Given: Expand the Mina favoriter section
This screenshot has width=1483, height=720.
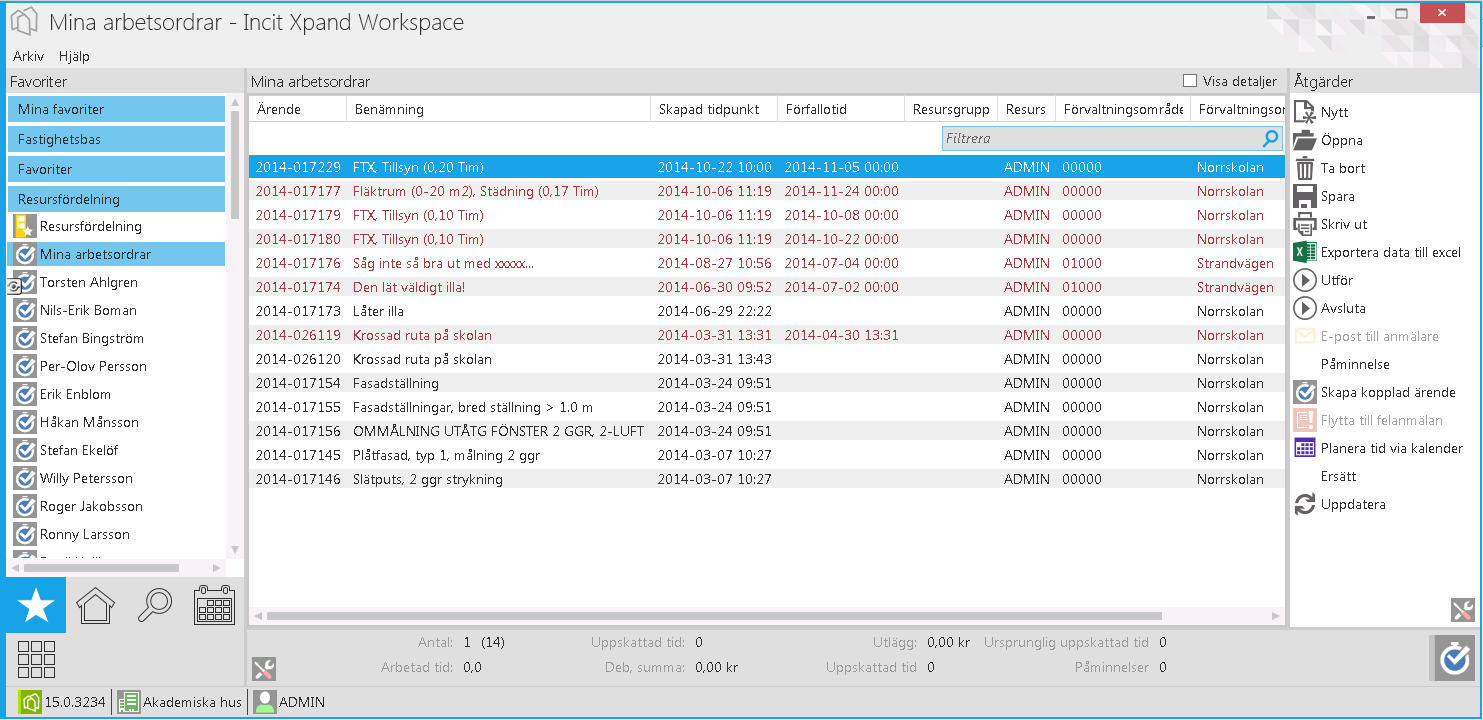Looking at the screenshot, I should 116,109.
